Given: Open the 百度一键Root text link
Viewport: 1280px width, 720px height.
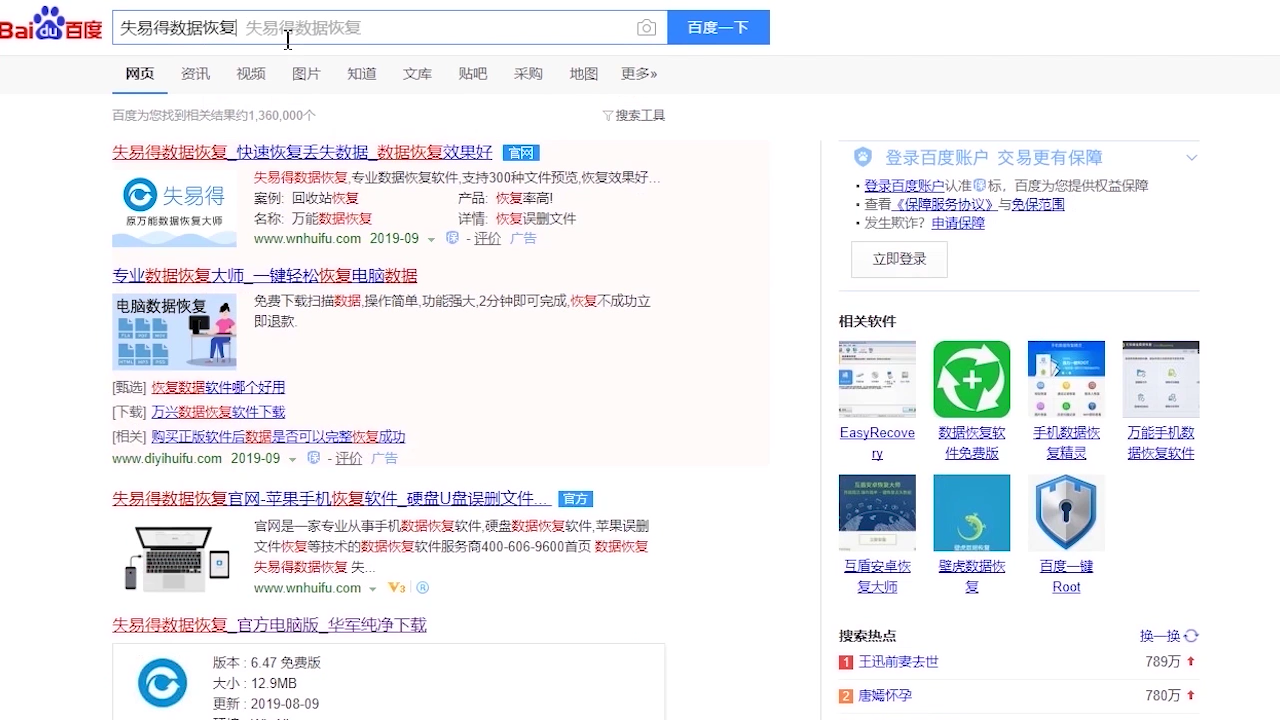Looking at the screenshot, I should [x=1066, y=576].
